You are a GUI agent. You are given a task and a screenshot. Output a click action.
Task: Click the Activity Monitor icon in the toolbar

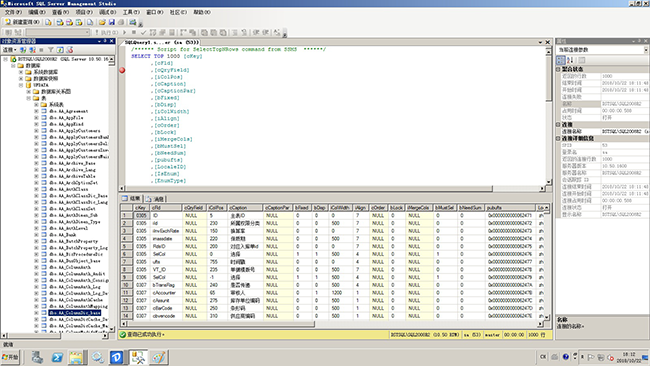tap(133, 22)
